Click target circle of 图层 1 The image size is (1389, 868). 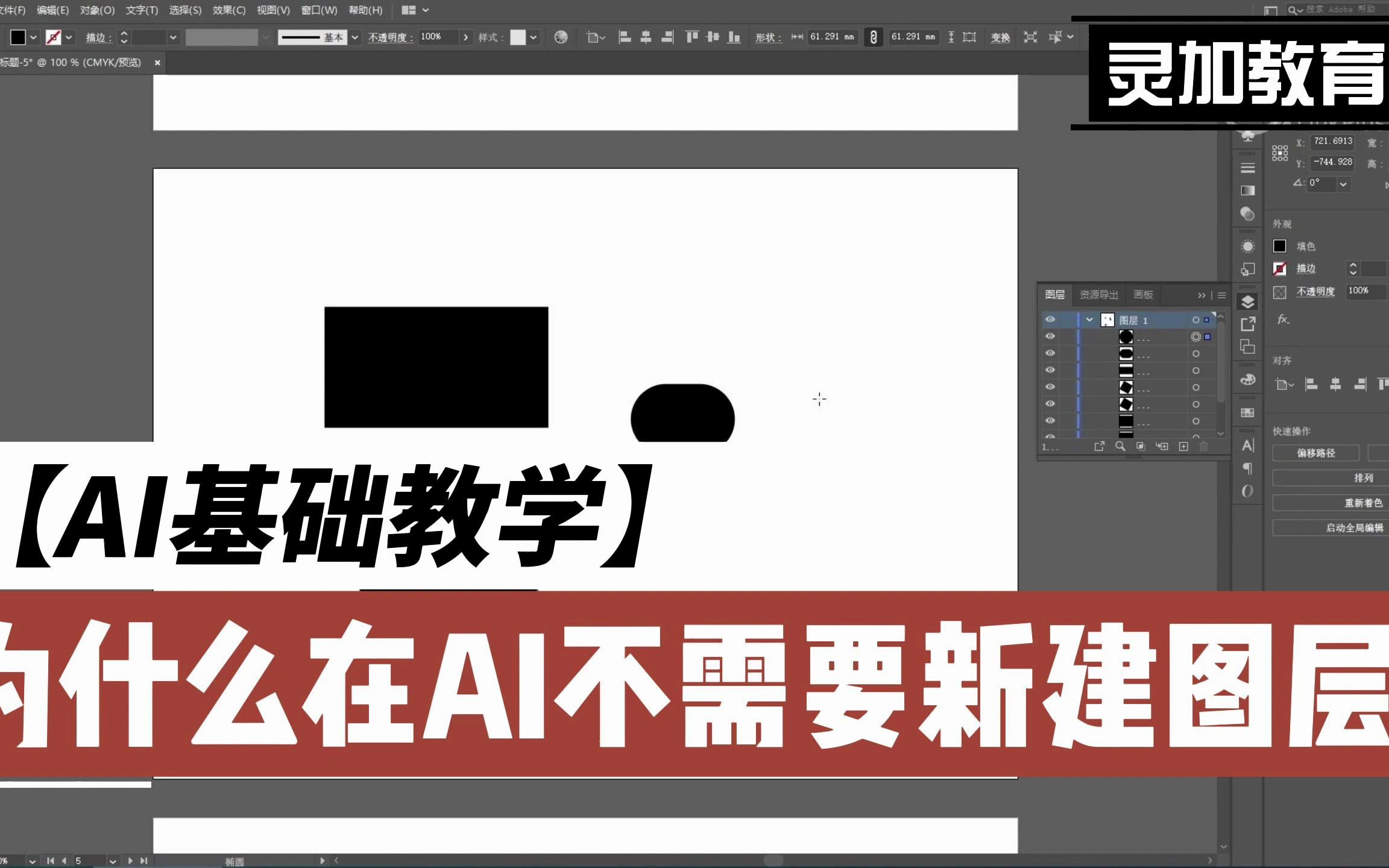(x=1195, y=320)
